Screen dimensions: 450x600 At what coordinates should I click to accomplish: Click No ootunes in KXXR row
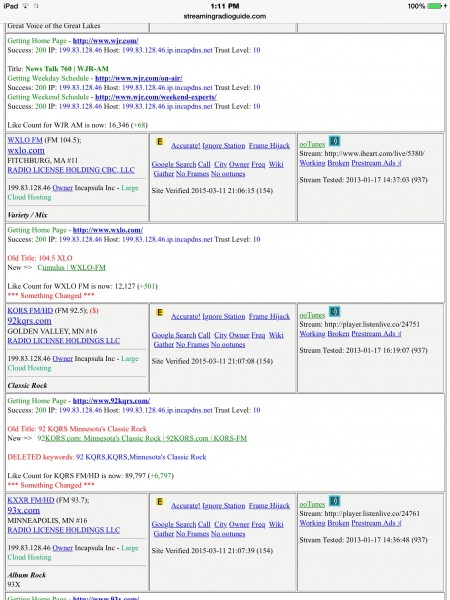tap(228, 534)
